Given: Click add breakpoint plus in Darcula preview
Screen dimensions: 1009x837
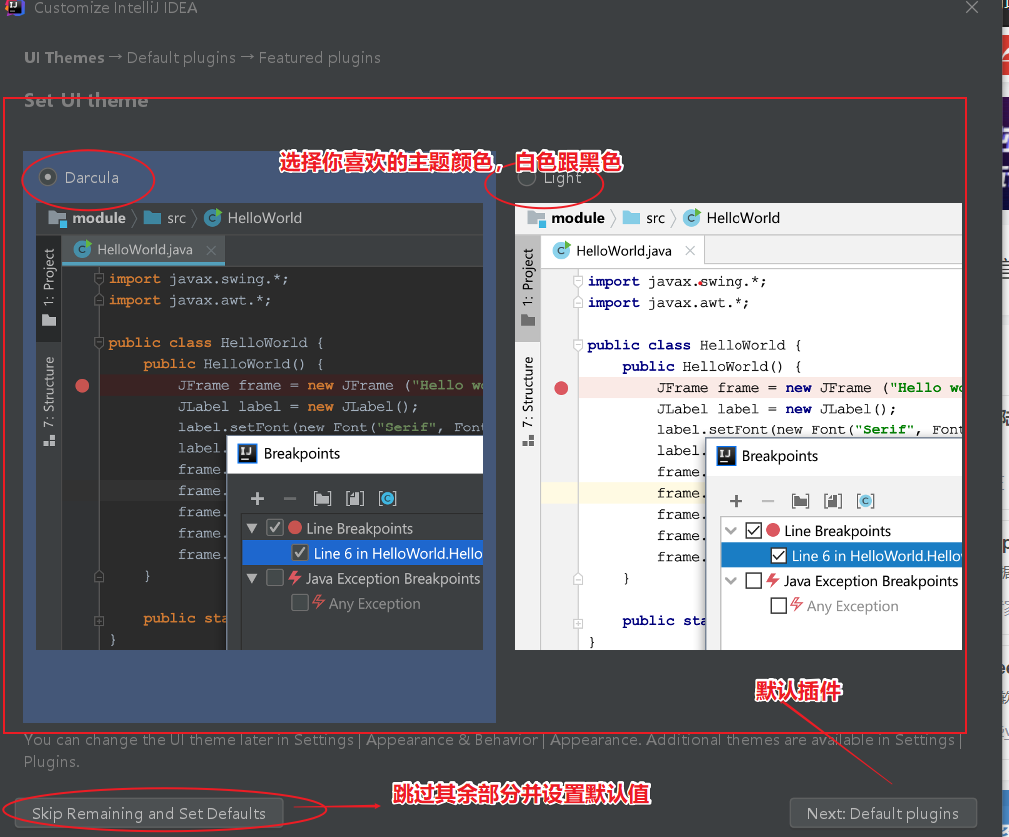Looking at the screenshot, I should (x=257, y=499).
